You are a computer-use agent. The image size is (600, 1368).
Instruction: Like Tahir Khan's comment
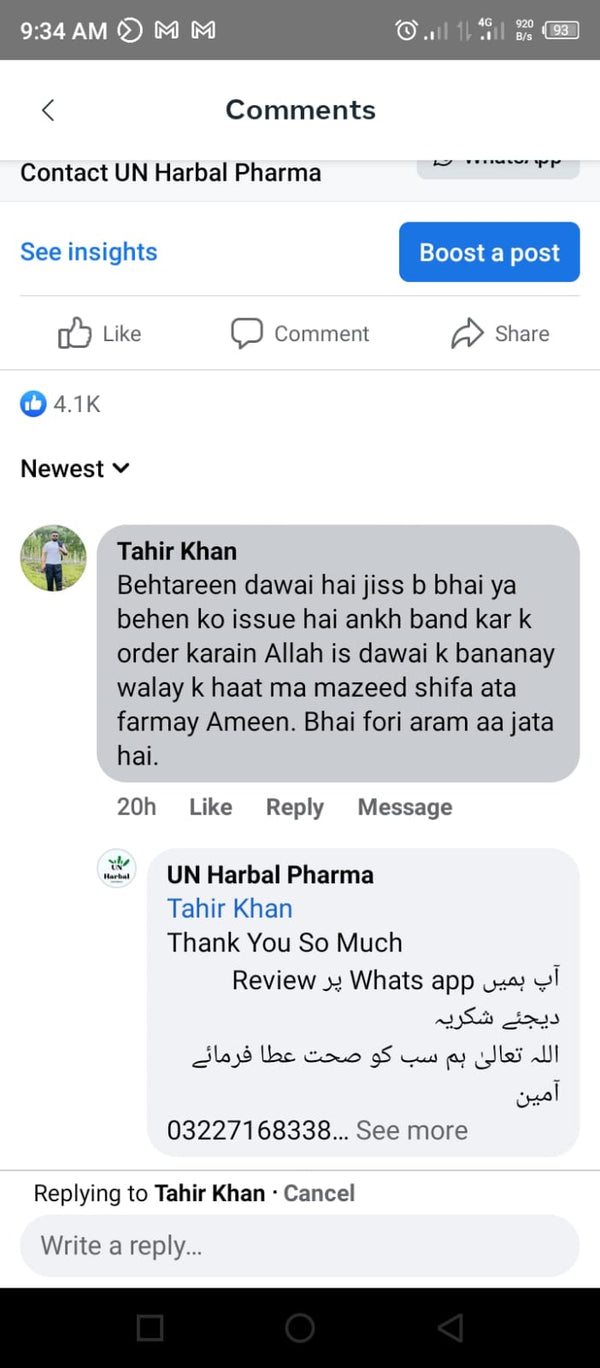coord(210,807)
